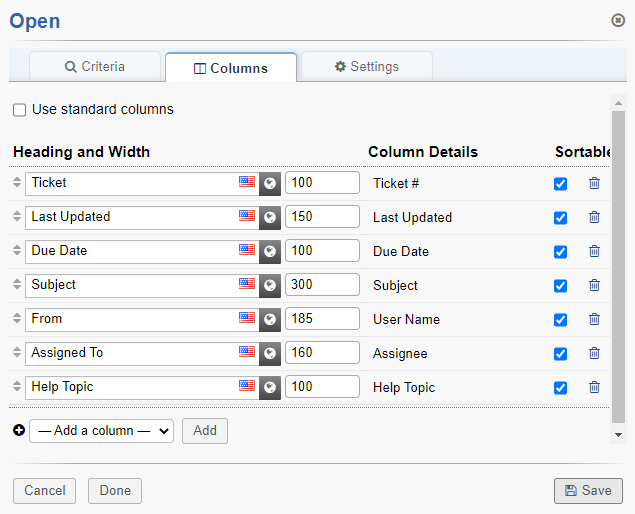This screenshot has width=635, height=514.
Task: Click the Cancel button
Action: 45,491
